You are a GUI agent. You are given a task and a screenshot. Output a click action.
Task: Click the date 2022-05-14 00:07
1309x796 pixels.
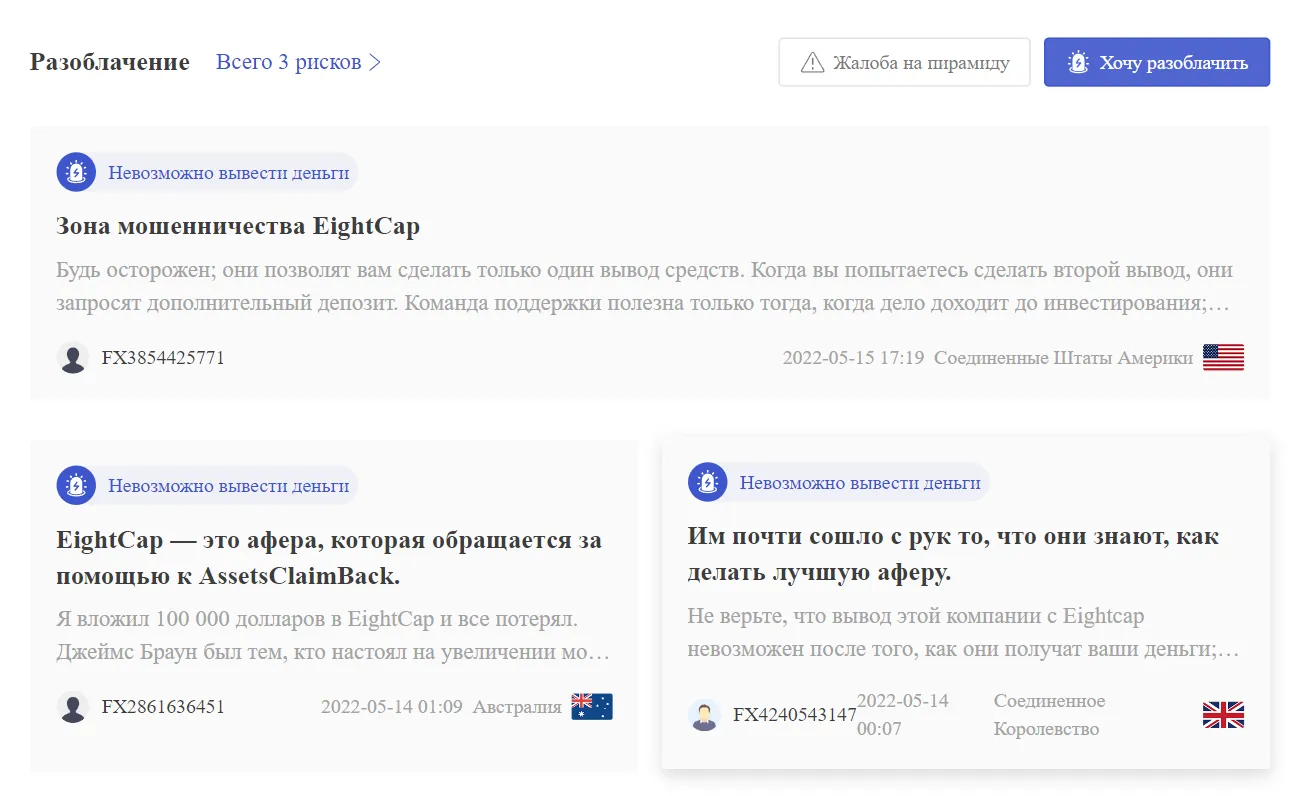click(903, 715)
